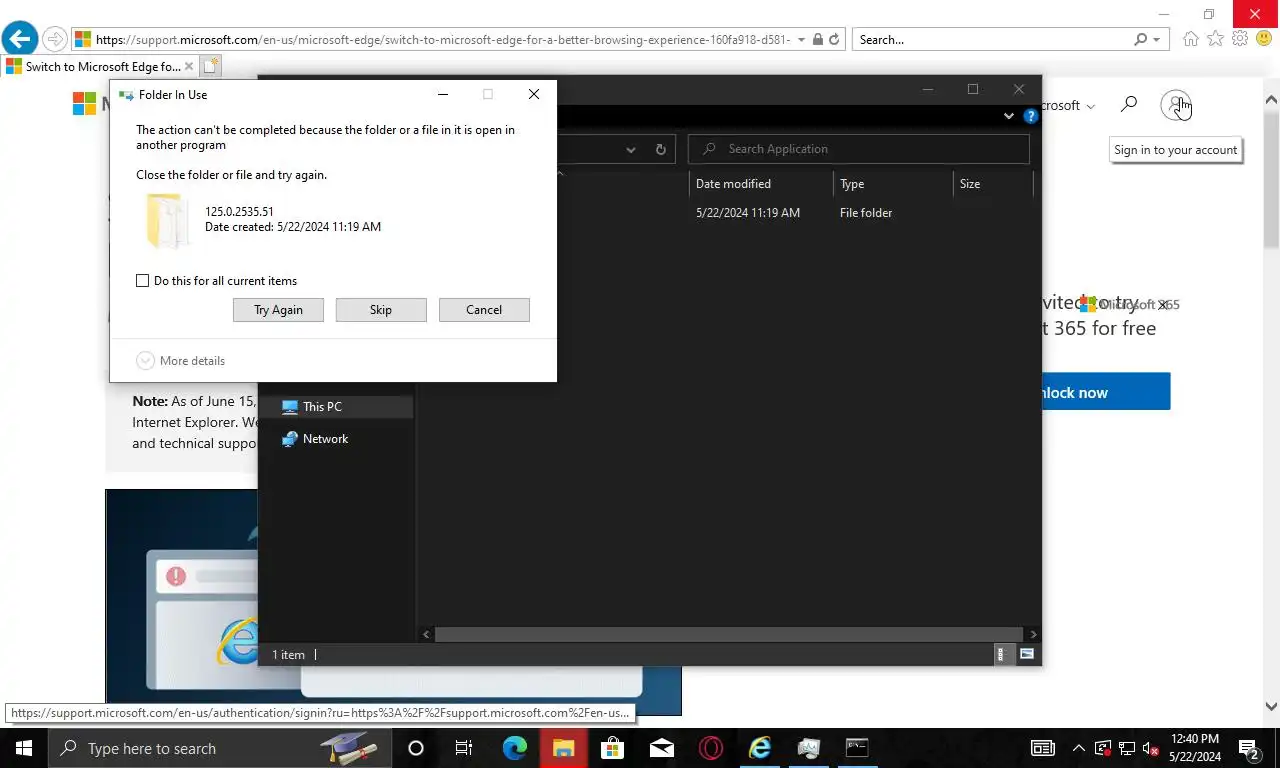Click the IE page vertical scrollbar thumb

[1271, 178]
